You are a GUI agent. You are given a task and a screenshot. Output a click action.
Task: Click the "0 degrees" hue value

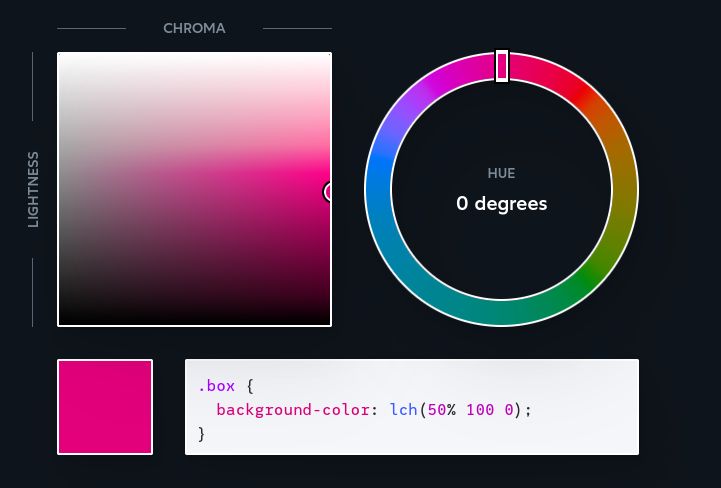501,204
